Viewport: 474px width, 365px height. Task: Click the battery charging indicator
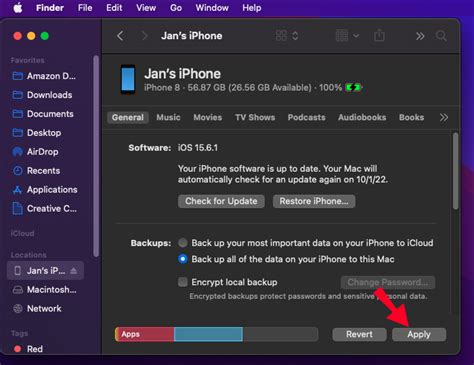pyautogui.click(x=354, y=88)
